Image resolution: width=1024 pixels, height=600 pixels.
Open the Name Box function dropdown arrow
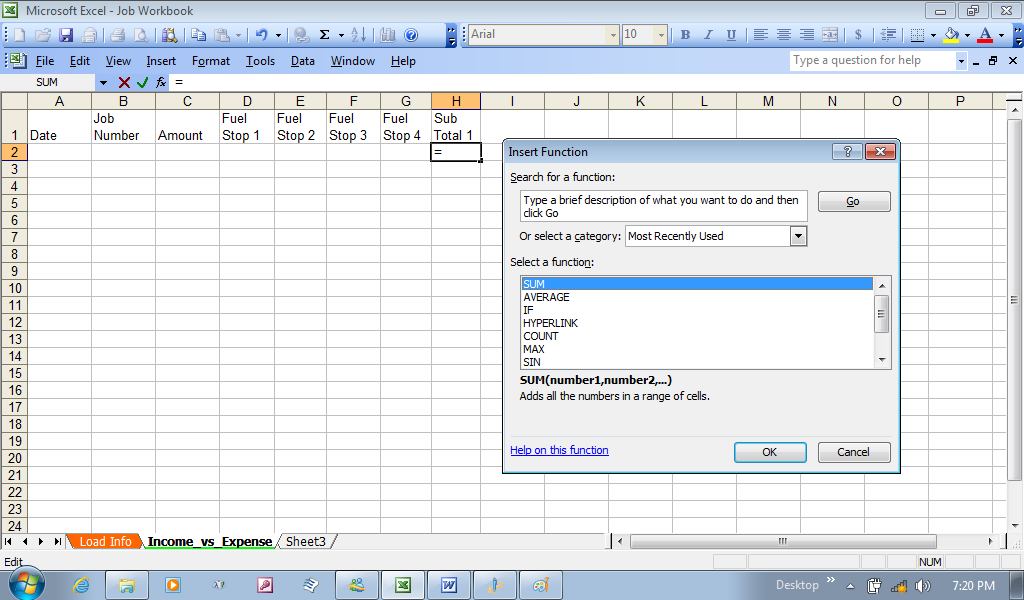(x=102, y=82)
